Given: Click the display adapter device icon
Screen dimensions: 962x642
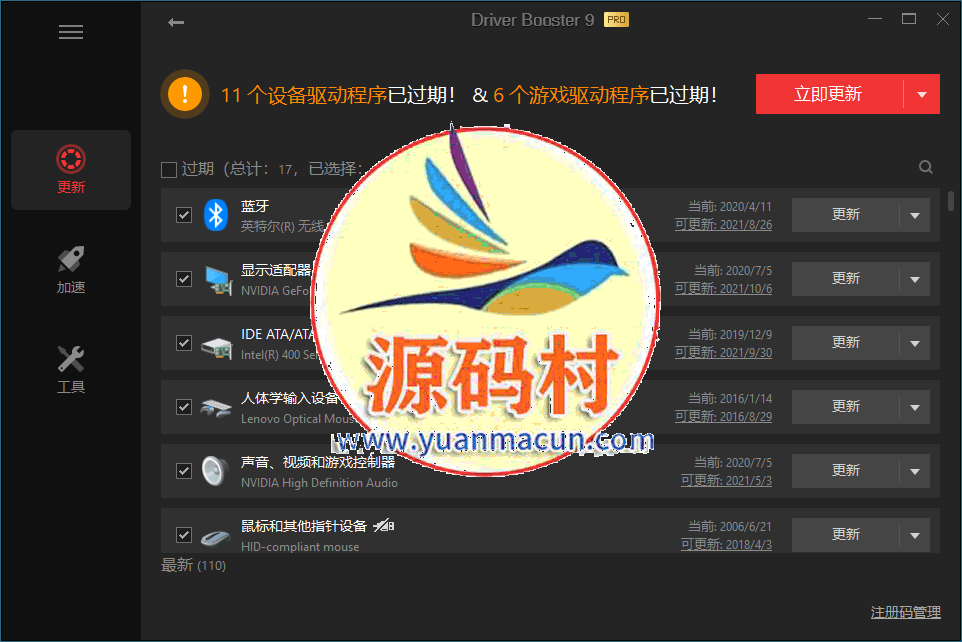Looking at the screenshot, I should (x=216, y=278).
